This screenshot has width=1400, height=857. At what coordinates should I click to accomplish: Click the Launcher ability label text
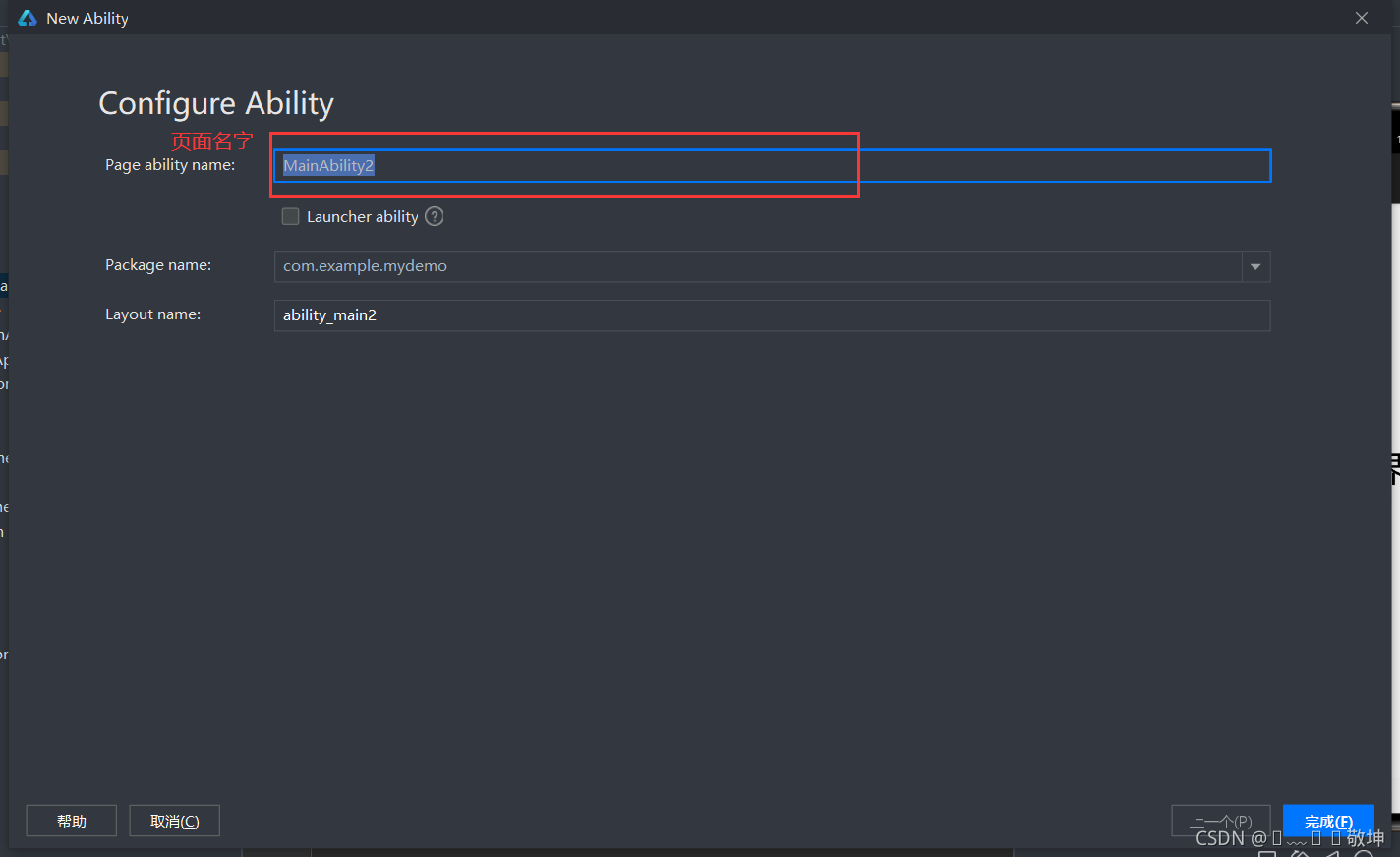point(362,216)
